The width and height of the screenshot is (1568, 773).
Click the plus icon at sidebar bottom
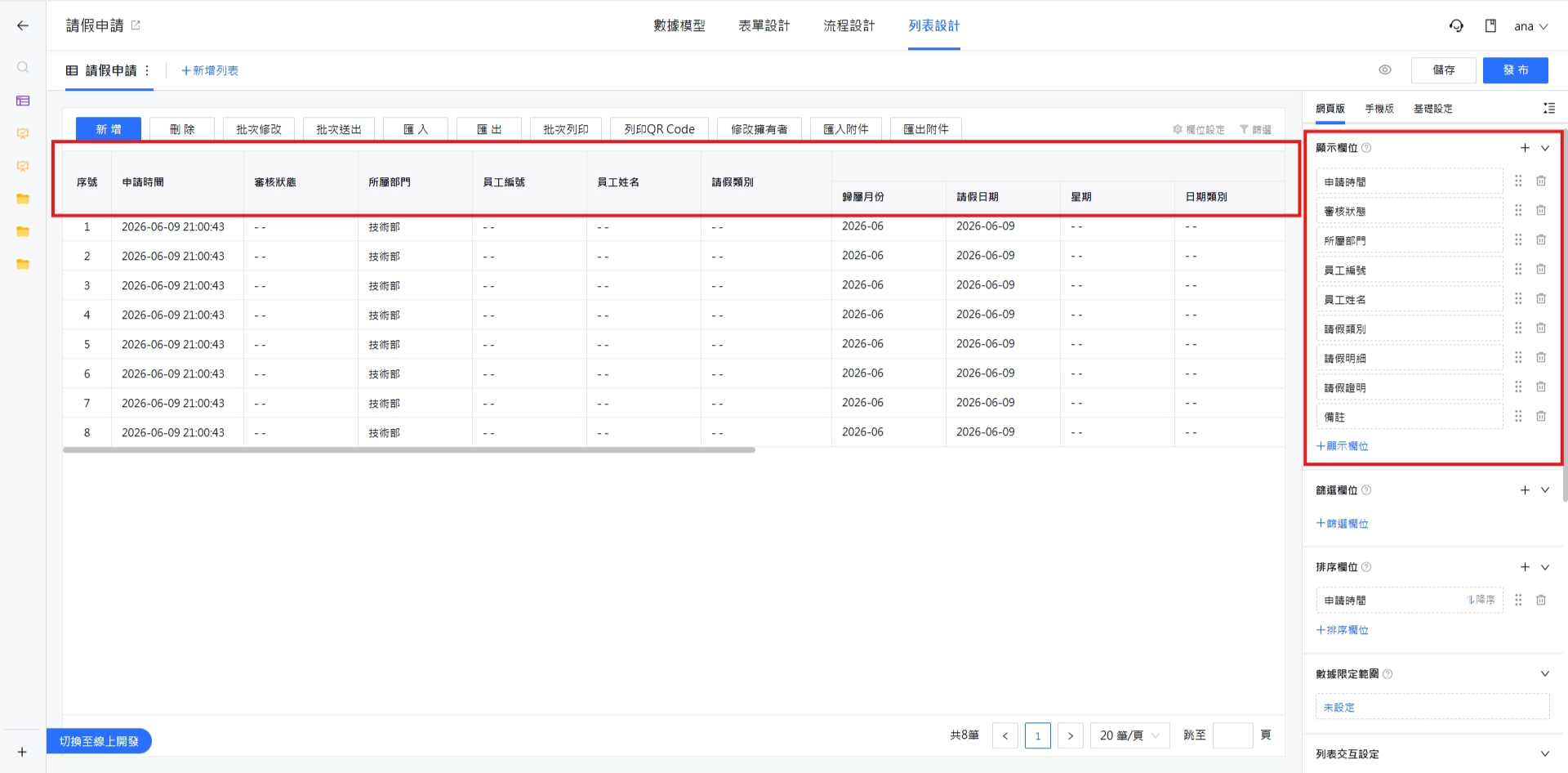pos(22,752)
